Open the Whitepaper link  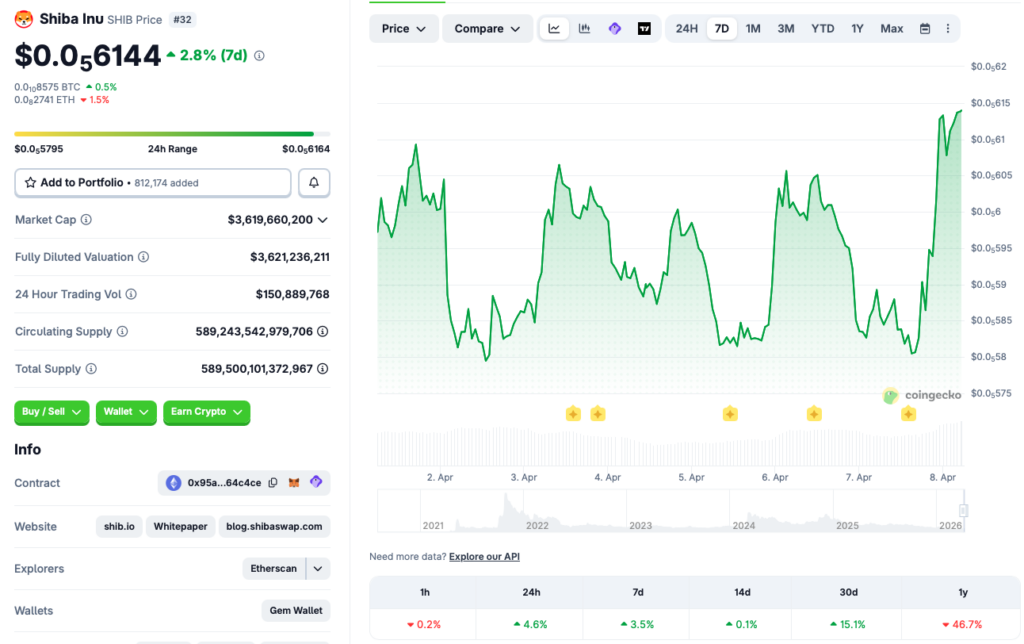[x=180, y=526]
